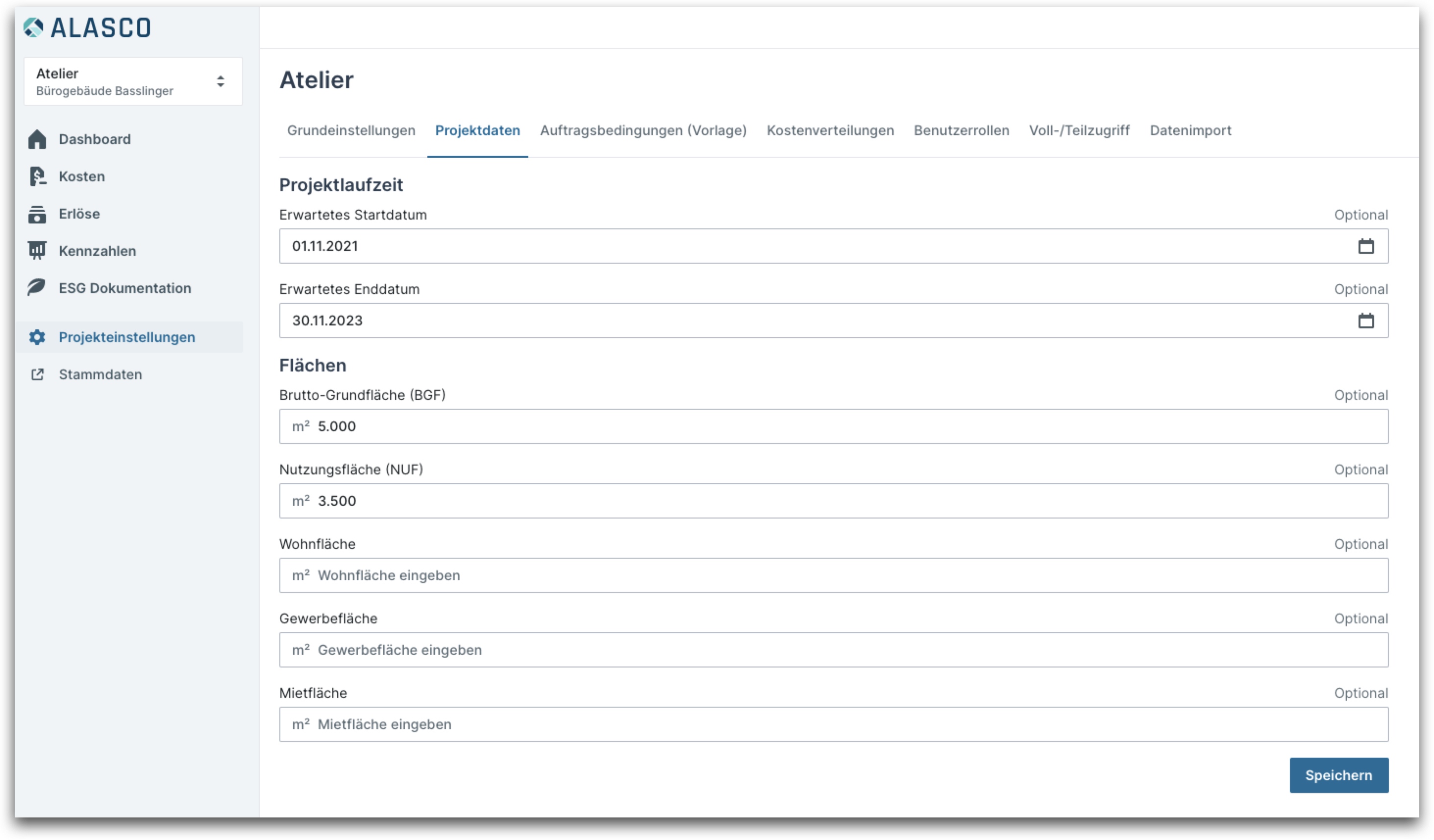Image resolution: width=1434 pixels, height=840 pixels.
Task: Focus the Nutzungsfläche (NUF) field
Action: [x=834, y=501]
